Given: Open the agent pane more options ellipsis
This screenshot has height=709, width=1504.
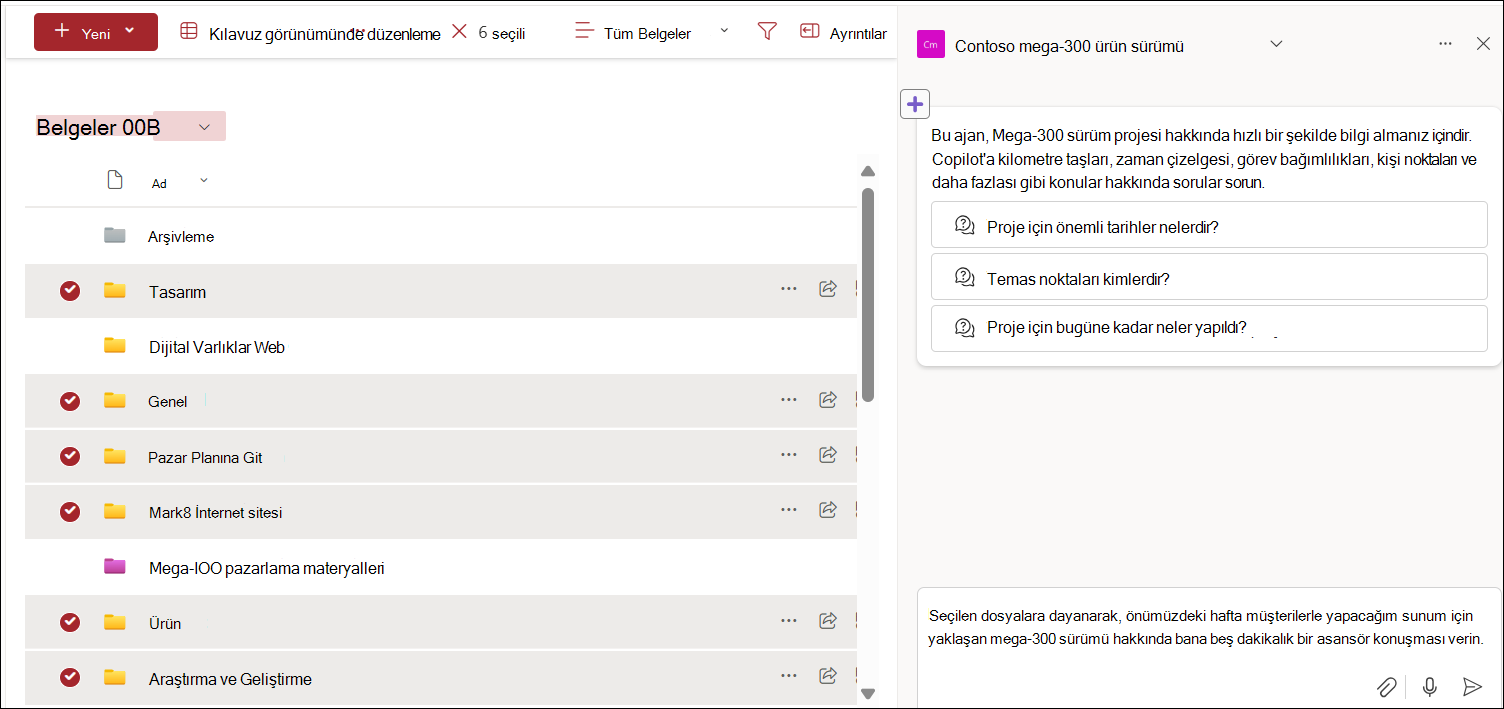Looking at the screenshot, I should tap(1445, 44).
